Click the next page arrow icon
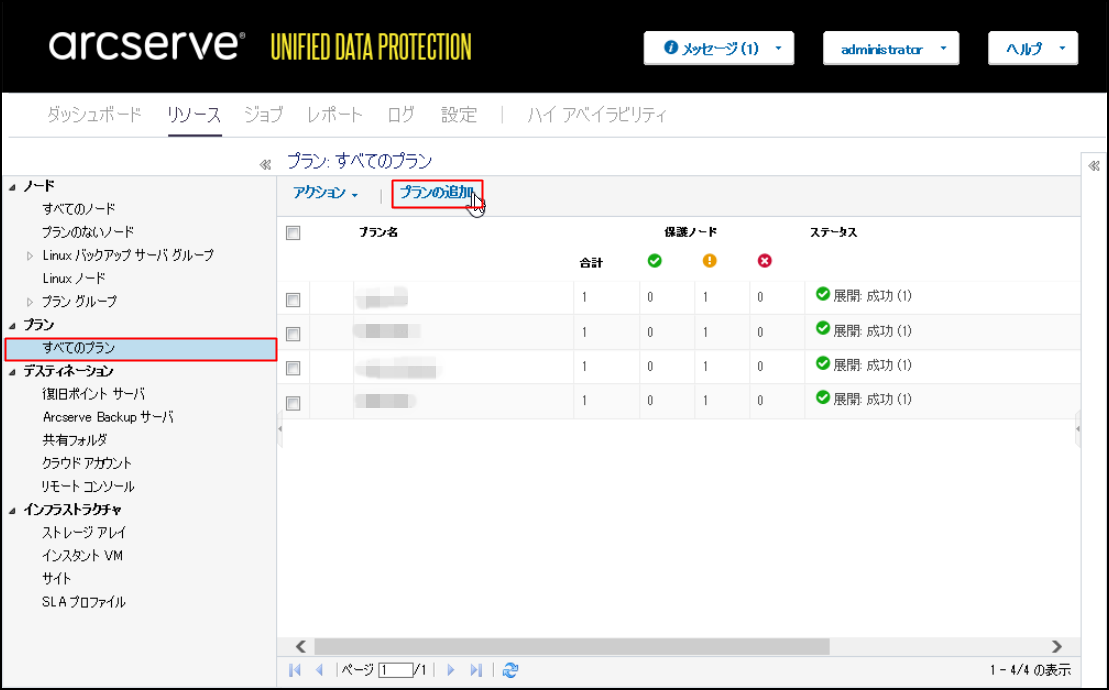 [451, 669]
